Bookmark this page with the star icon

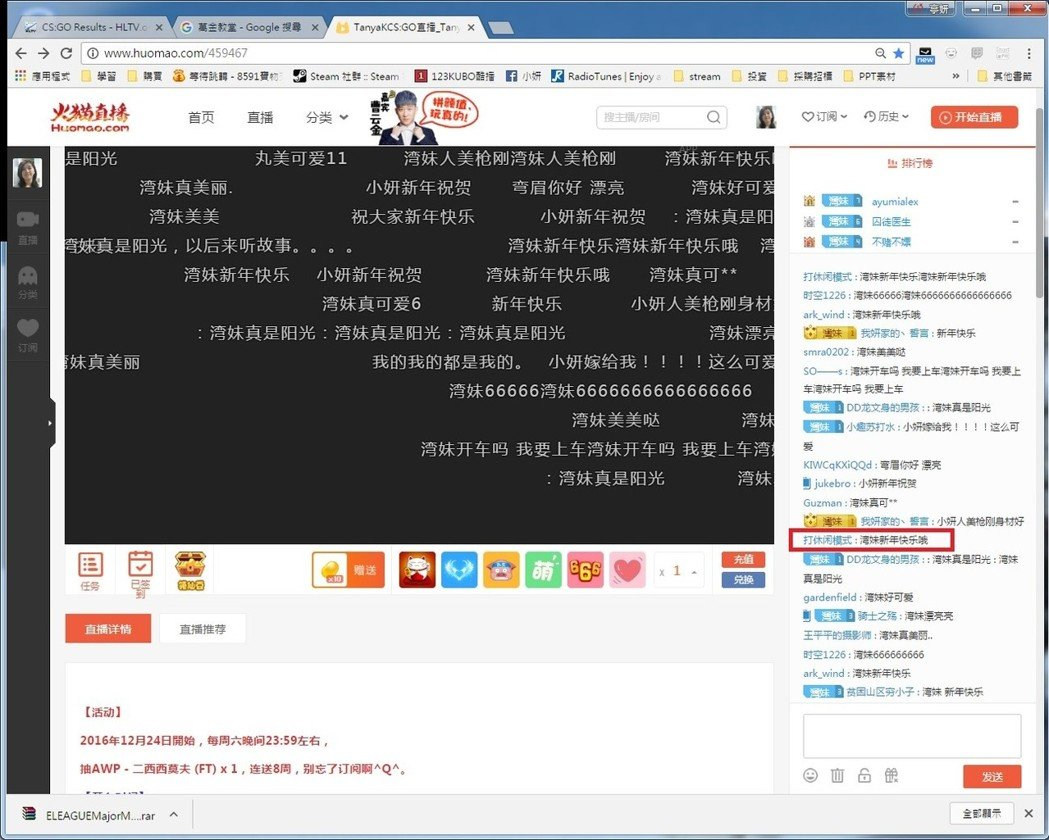(898, 53)
